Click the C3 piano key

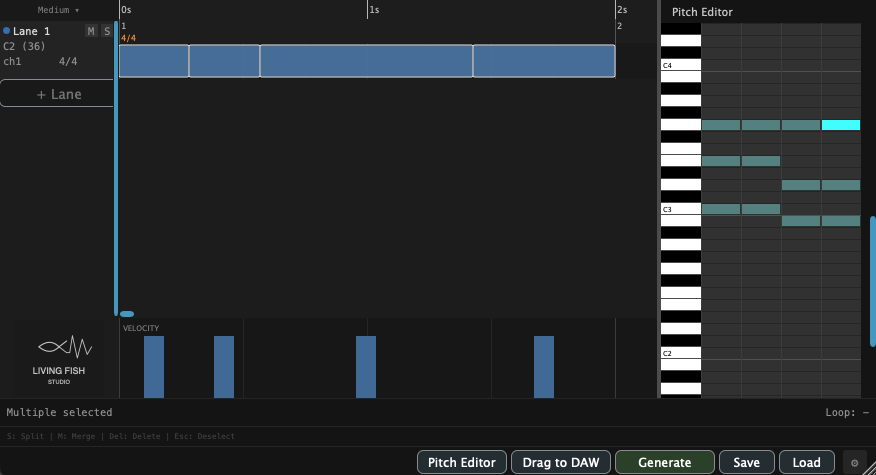click(x=680, y=209)
